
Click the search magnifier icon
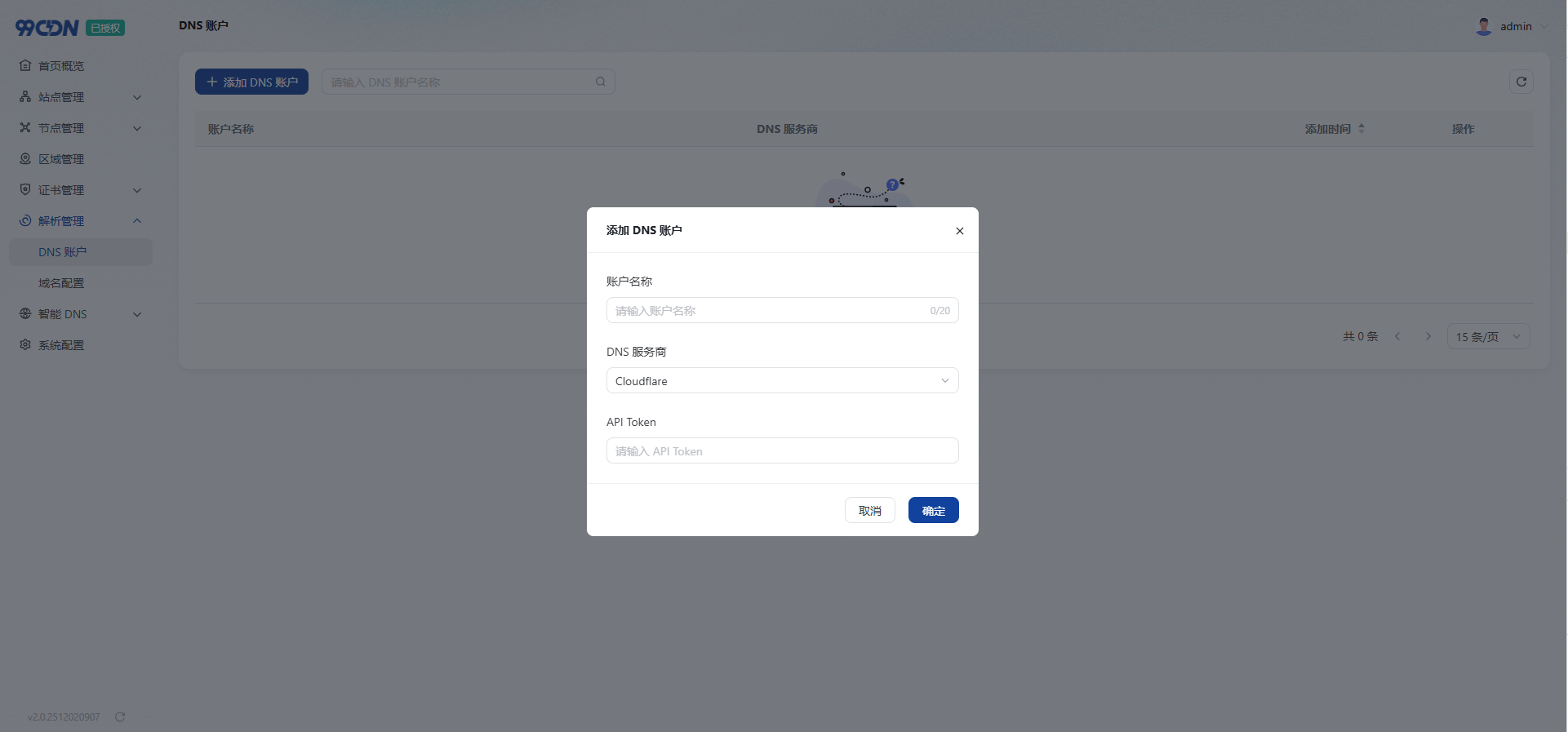click(601, 82)
